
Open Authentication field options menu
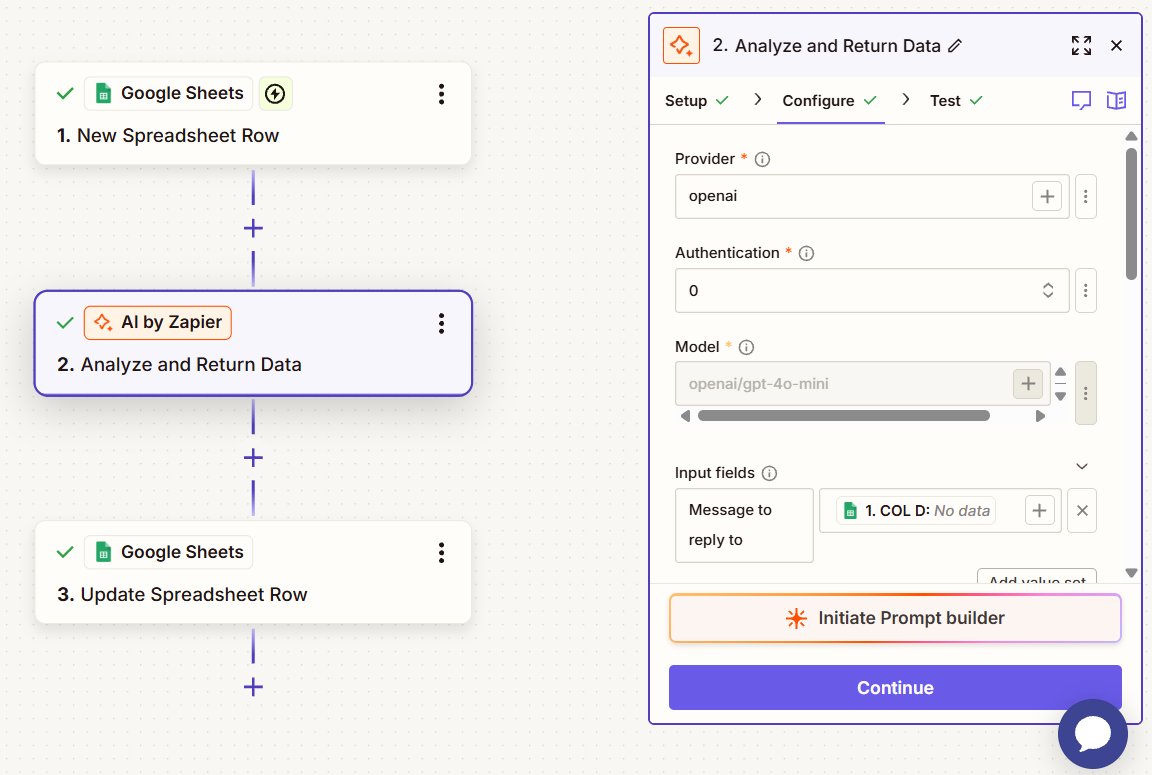click(x=1086, y=290)
